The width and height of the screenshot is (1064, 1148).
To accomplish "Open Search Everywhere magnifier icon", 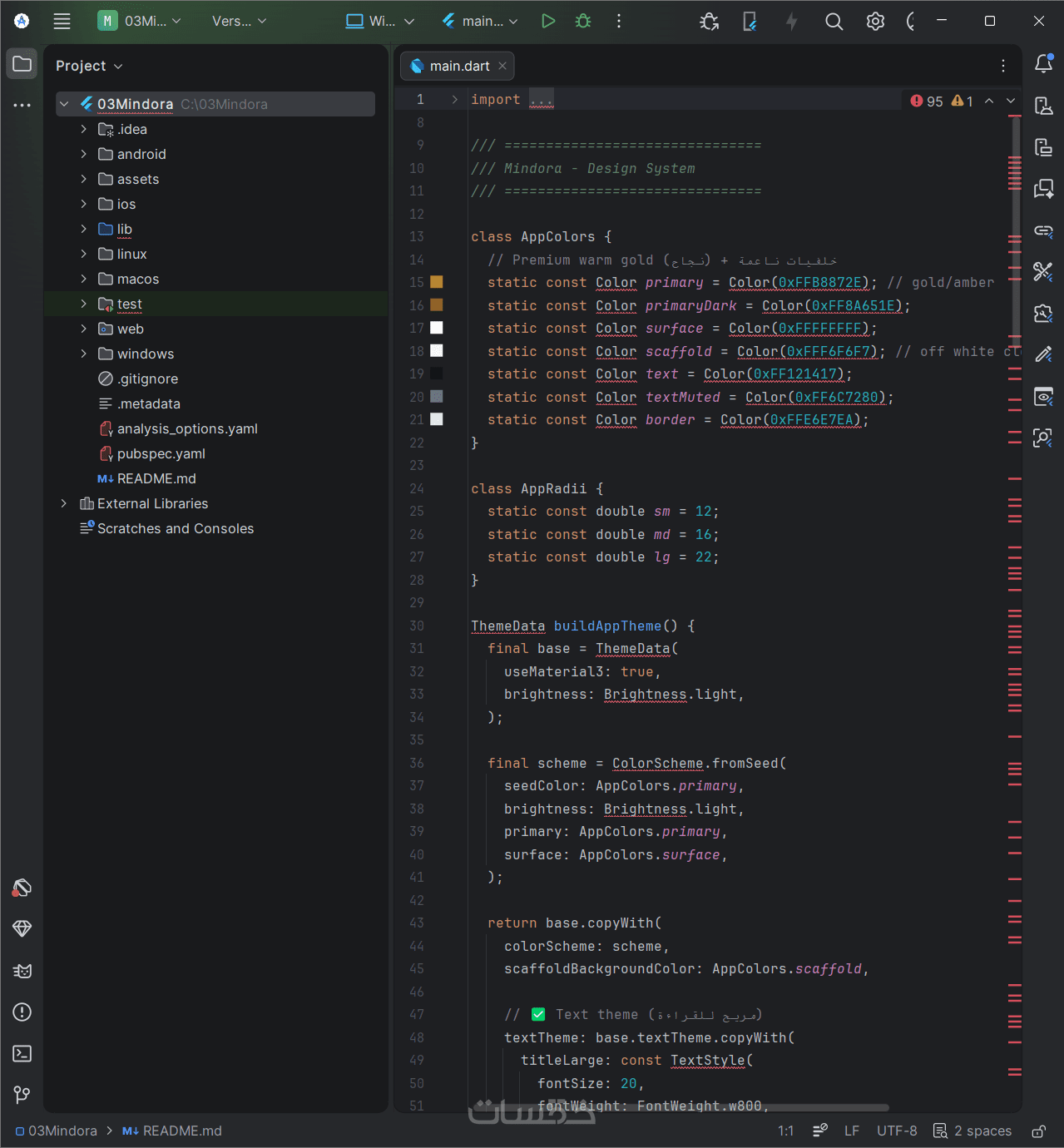I will [x=834, y=22].
